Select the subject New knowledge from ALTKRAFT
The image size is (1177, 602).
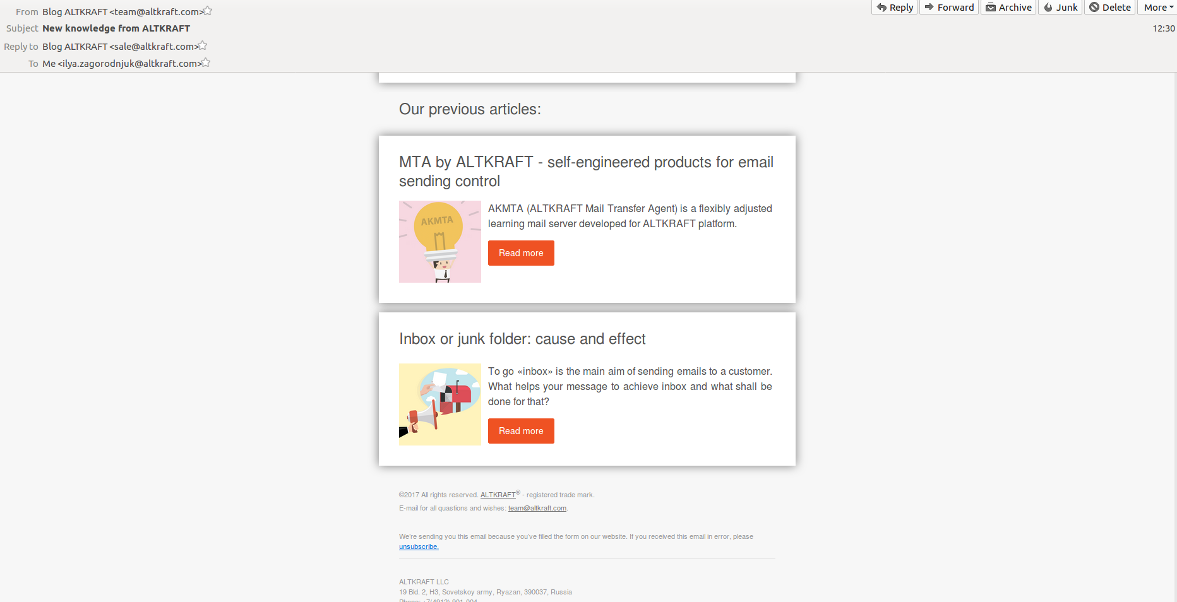coord(116,29)
